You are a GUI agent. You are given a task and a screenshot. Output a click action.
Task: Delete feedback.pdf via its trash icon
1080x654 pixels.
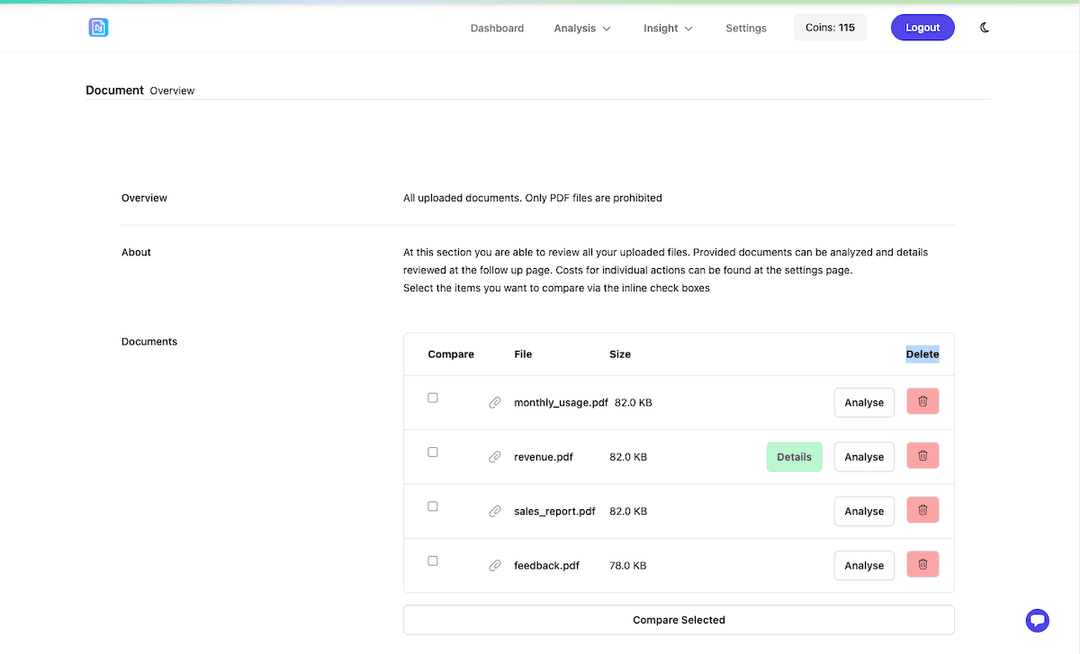point(921,564)
